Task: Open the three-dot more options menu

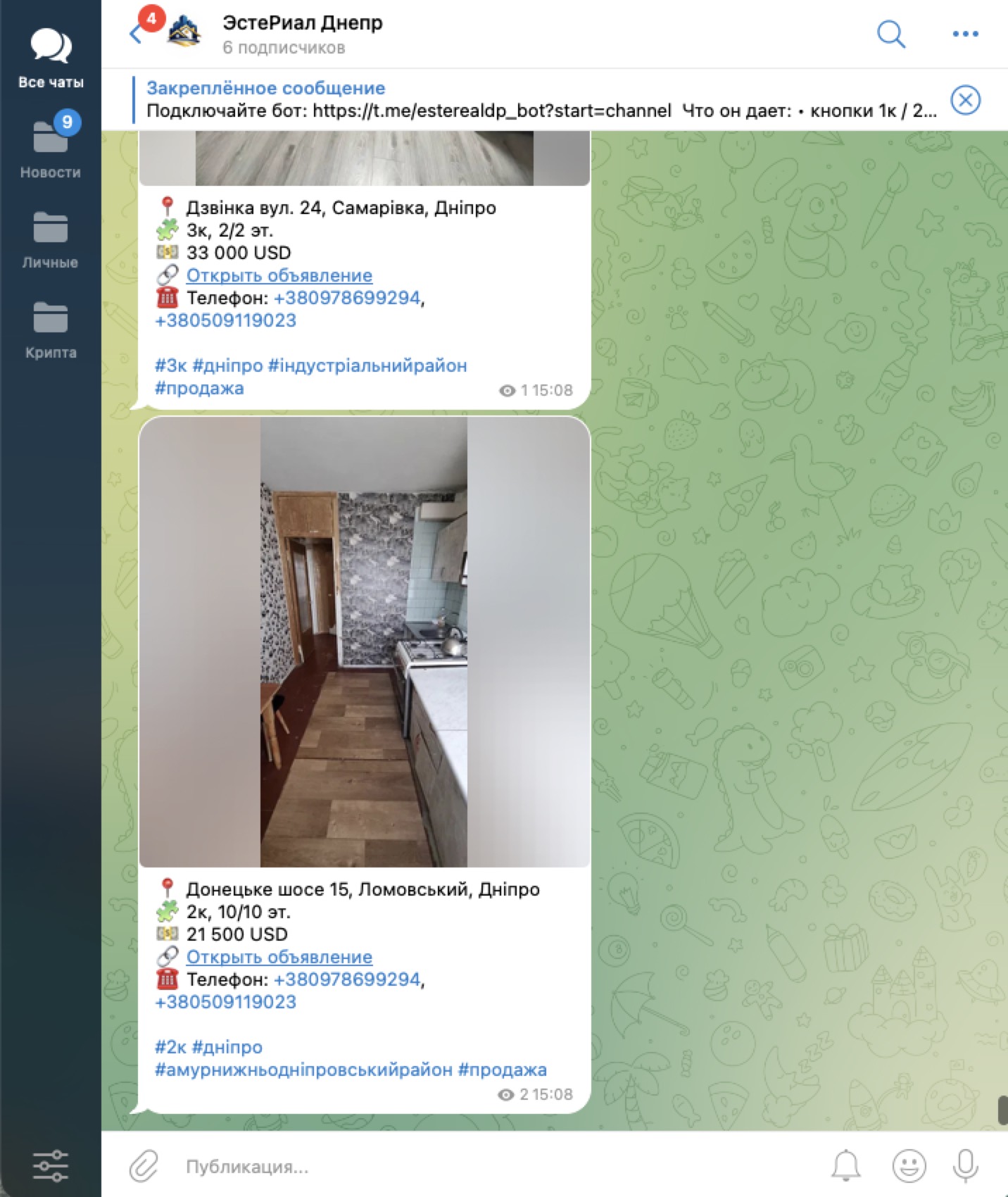Action: coord(965,34)
